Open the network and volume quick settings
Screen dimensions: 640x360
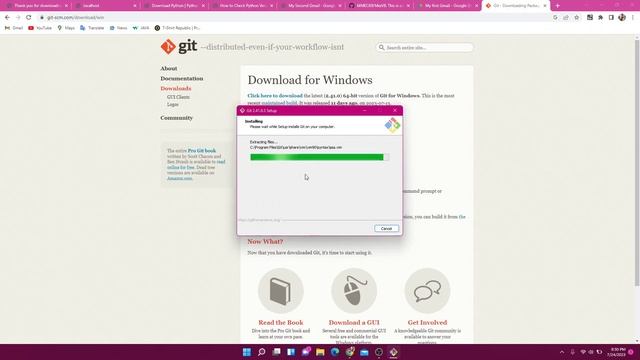pyautogui.click(x=591, y=352)
